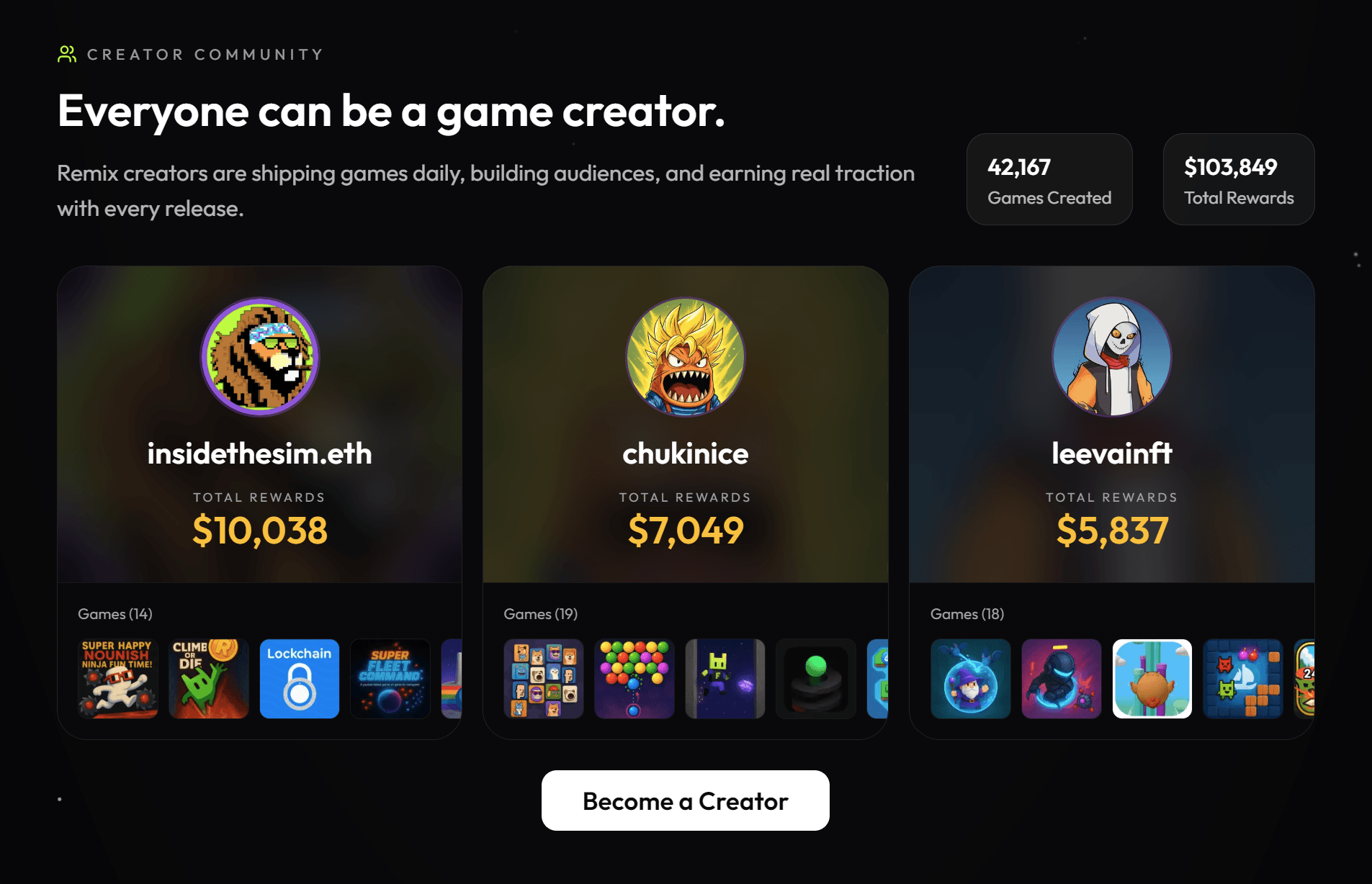Open the green ball stack game icon
The width and height of the screenshot is (1372, 884).
(x=816, y=679)
